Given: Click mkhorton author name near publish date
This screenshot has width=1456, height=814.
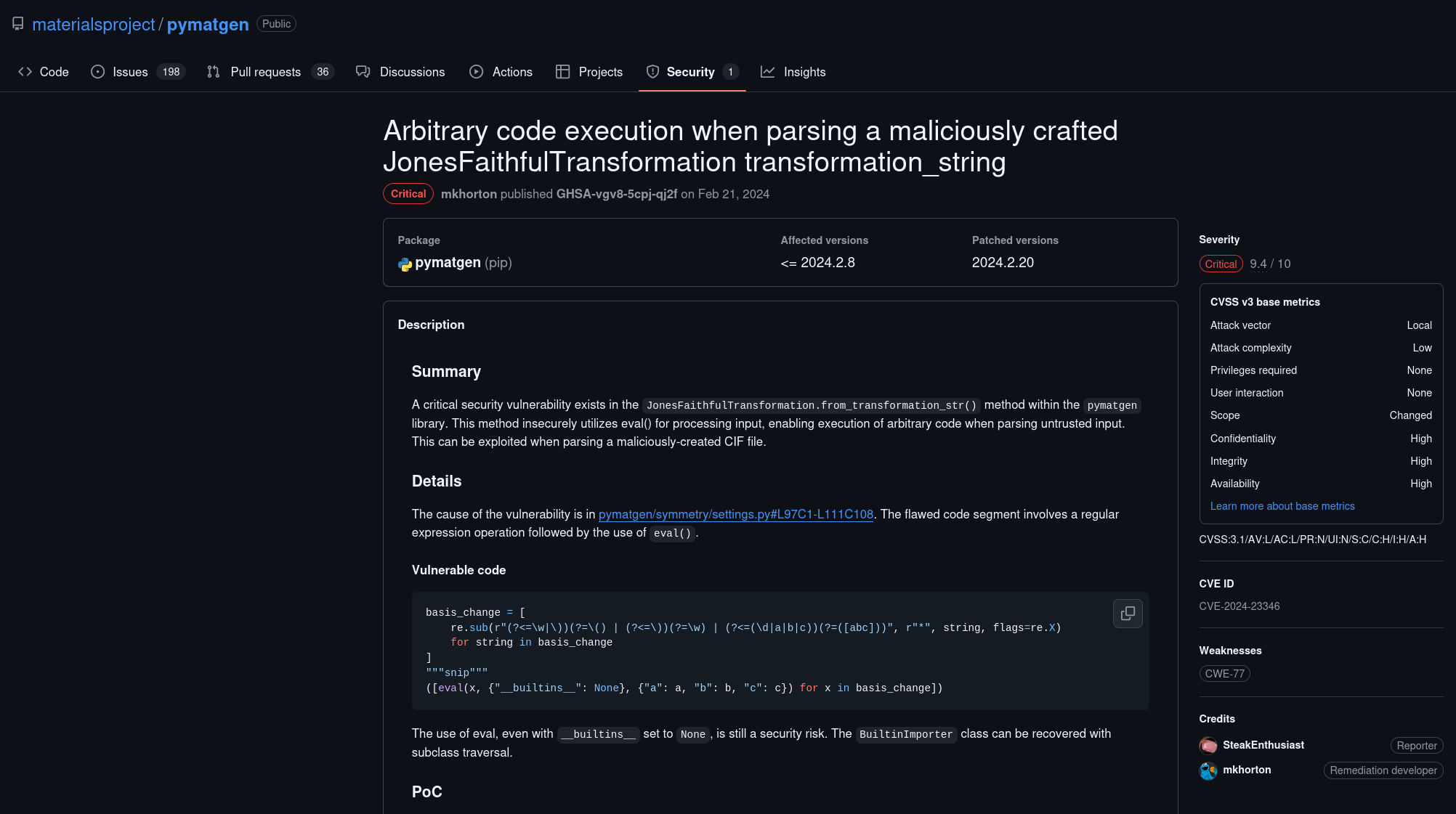Looking at the screenshot, I should tap(469, 194).
